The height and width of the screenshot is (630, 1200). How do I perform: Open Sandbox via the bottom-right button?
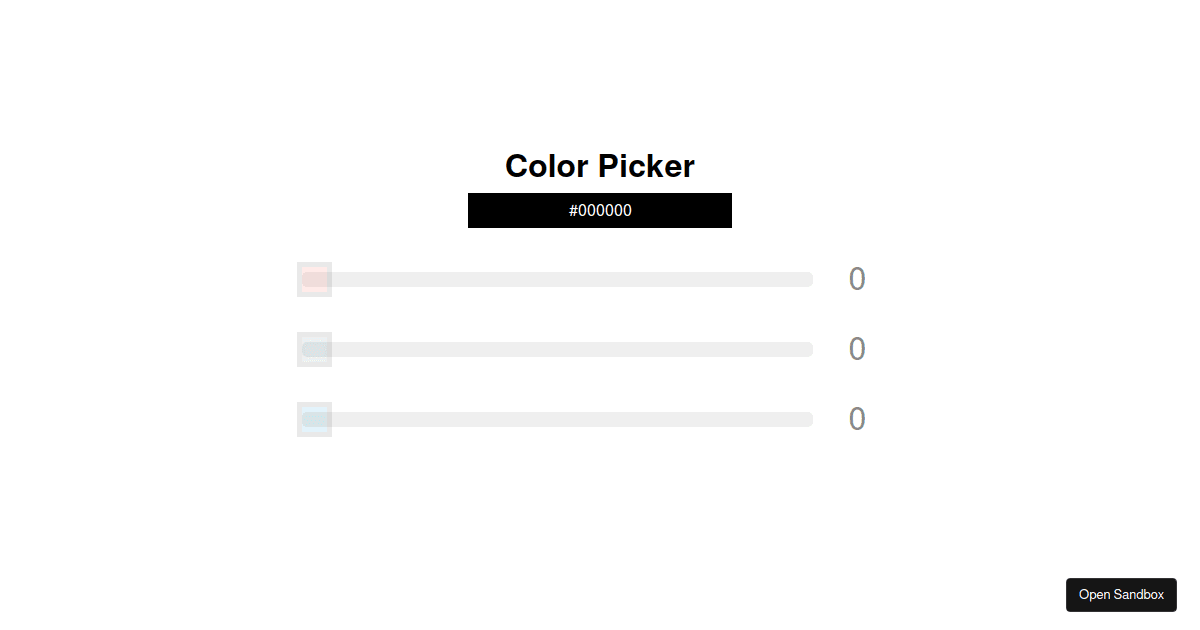[x=1121, y=594]
